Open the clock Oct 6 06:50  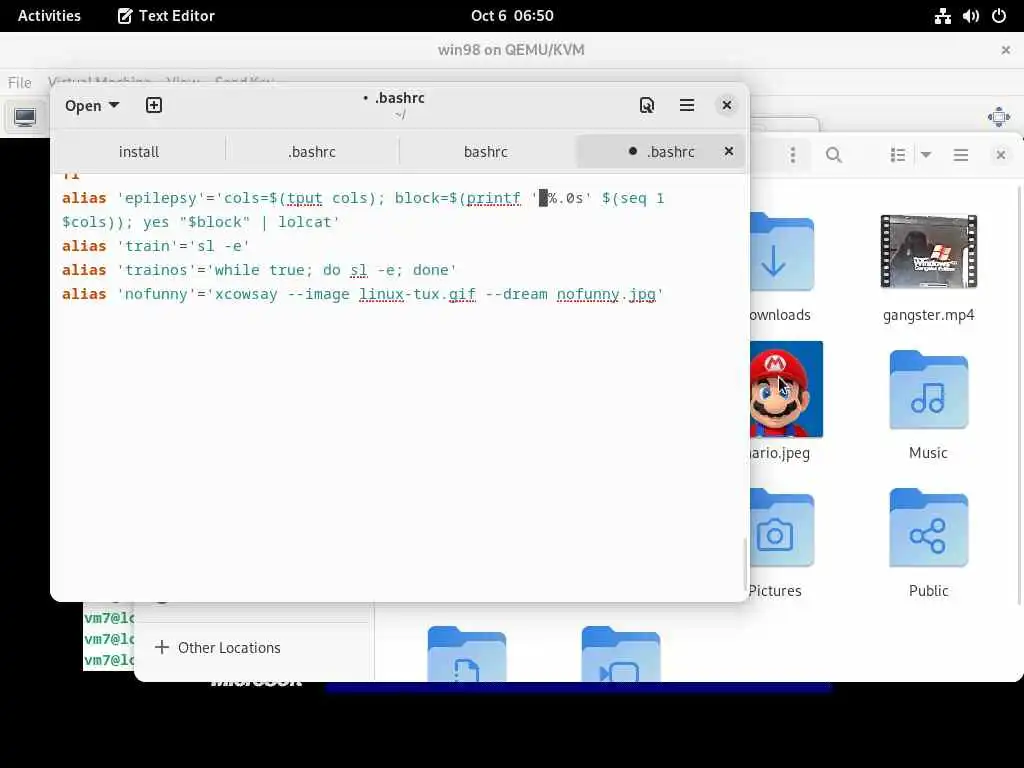(x=512, y=16)
